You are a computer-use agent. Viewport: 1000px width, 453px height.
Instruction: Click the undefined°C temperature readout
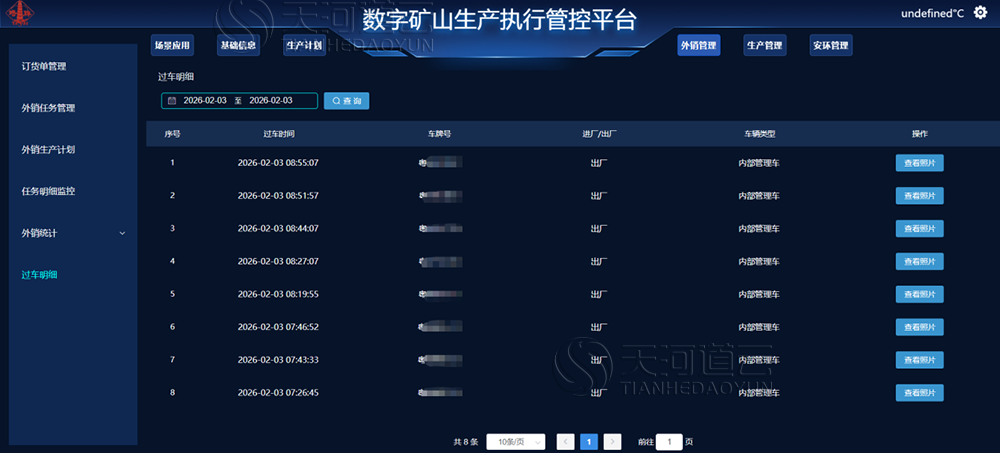click(x=932, y=13)
